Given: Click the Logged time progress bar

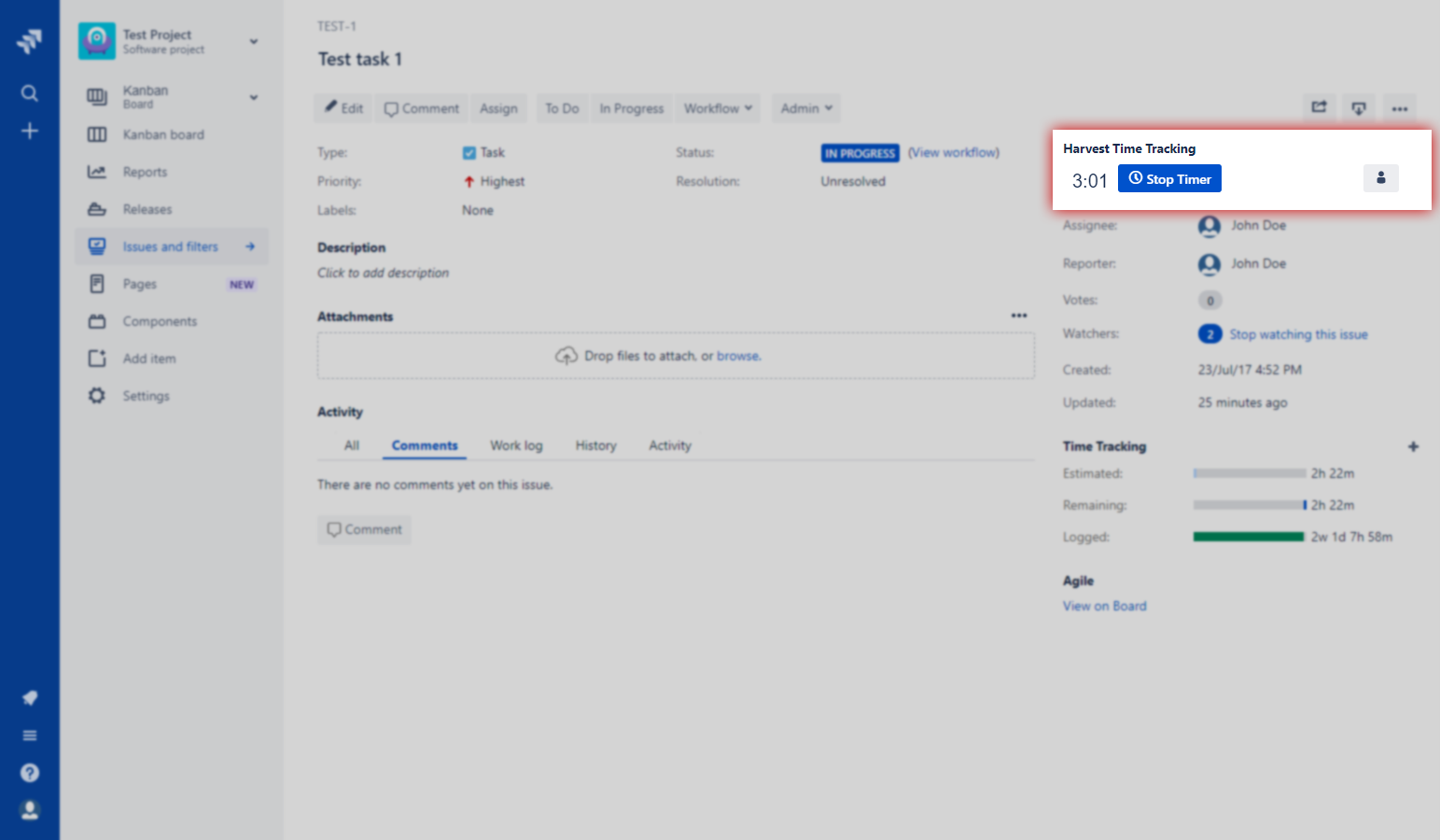Looking at the screenshot, I should tap(1249, 537).
